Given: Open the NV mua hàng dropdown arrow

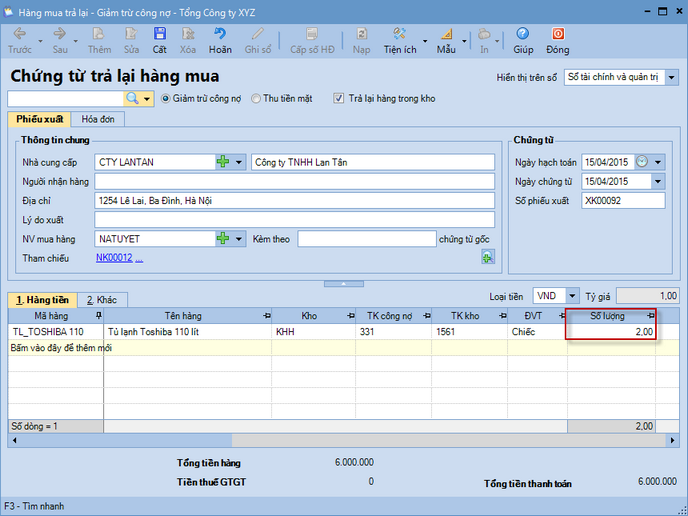Looking at the screenshot, I should coord(239,239).
